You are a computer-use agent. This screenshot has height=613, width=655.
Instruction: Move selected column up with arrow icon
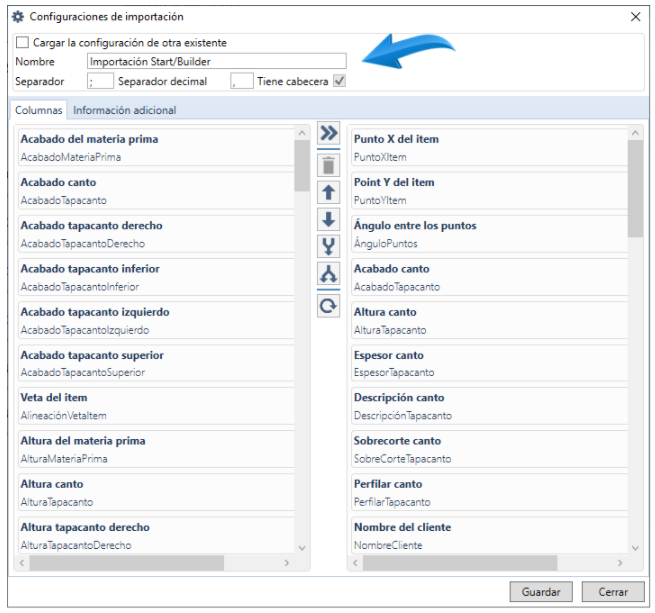point(328,193)
